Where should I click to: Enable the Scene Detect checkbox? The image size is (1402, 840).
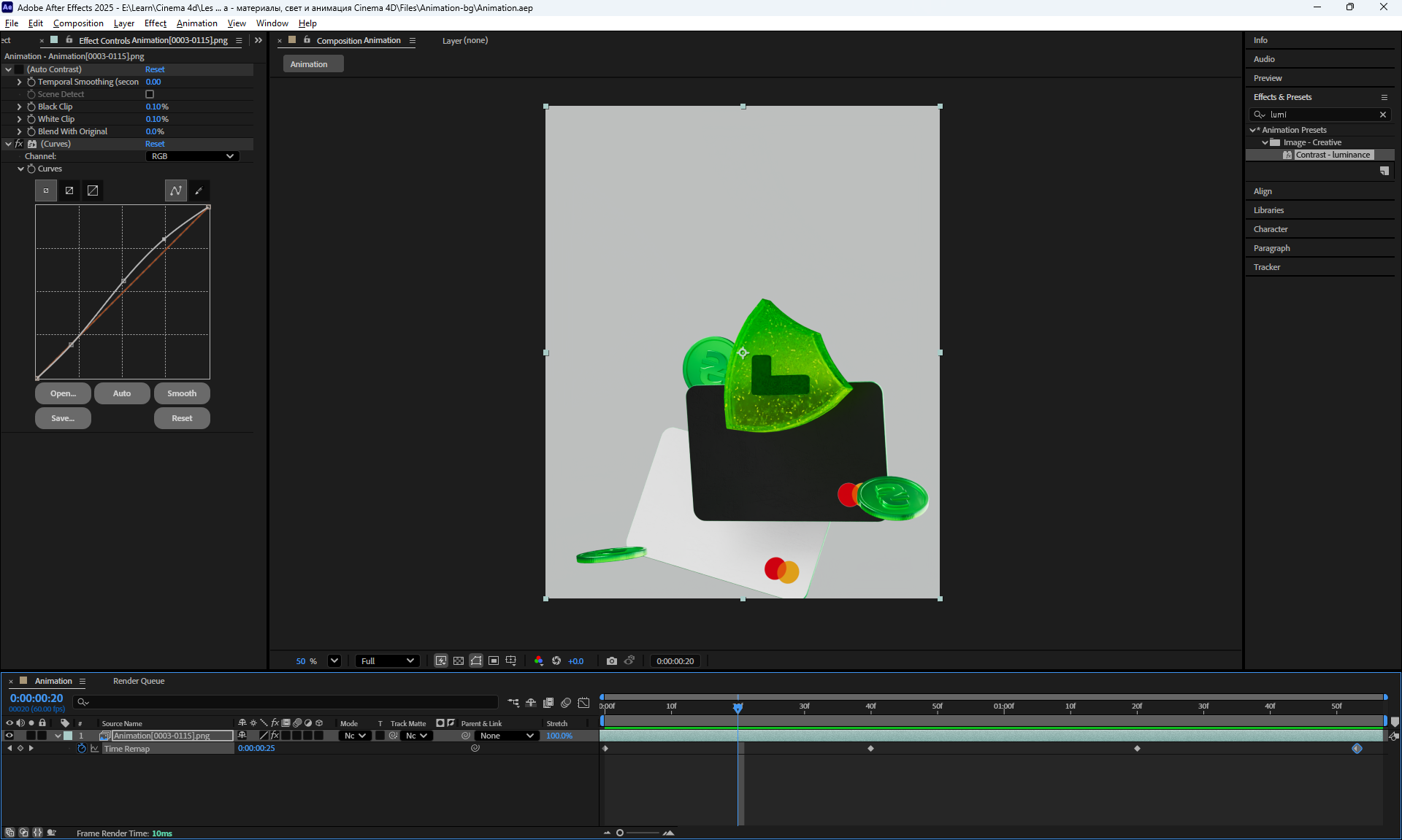click(x=150, y=94)
